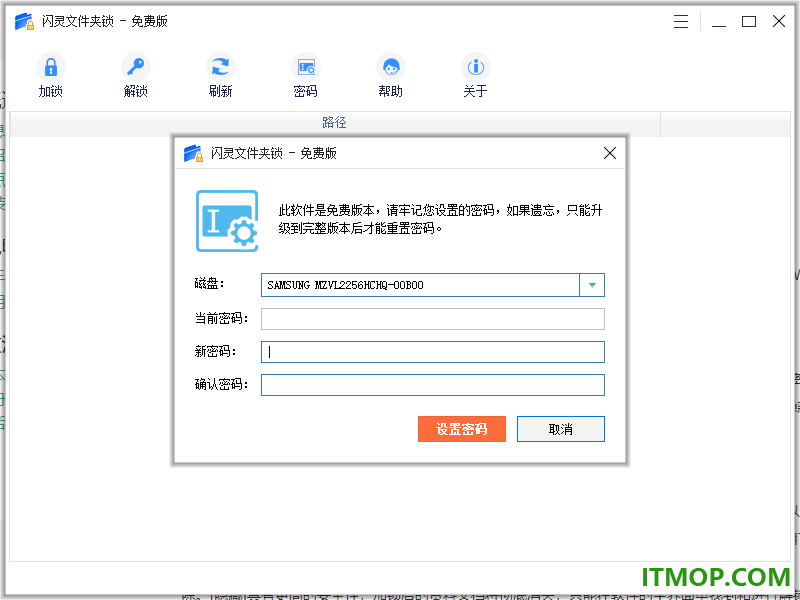Open the hamburger menu in title bar
This screenshot has height=600, width=800.
click(x=681, y=21)
